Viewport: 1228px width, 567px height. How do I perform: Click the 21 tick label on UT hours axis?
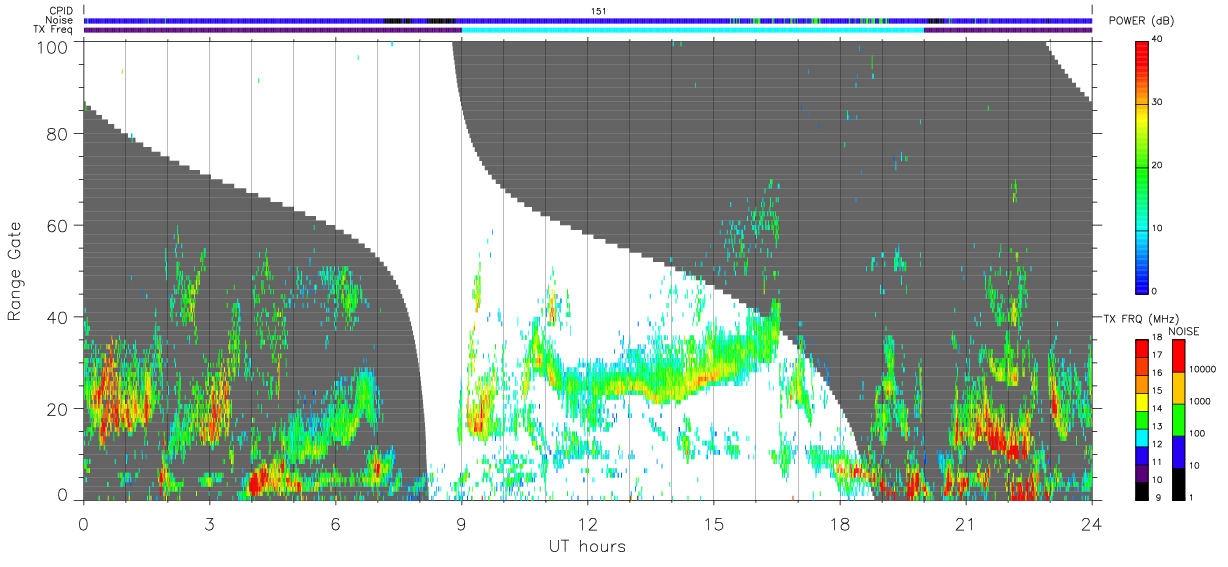pyautogui.click(x=965, y=524)
